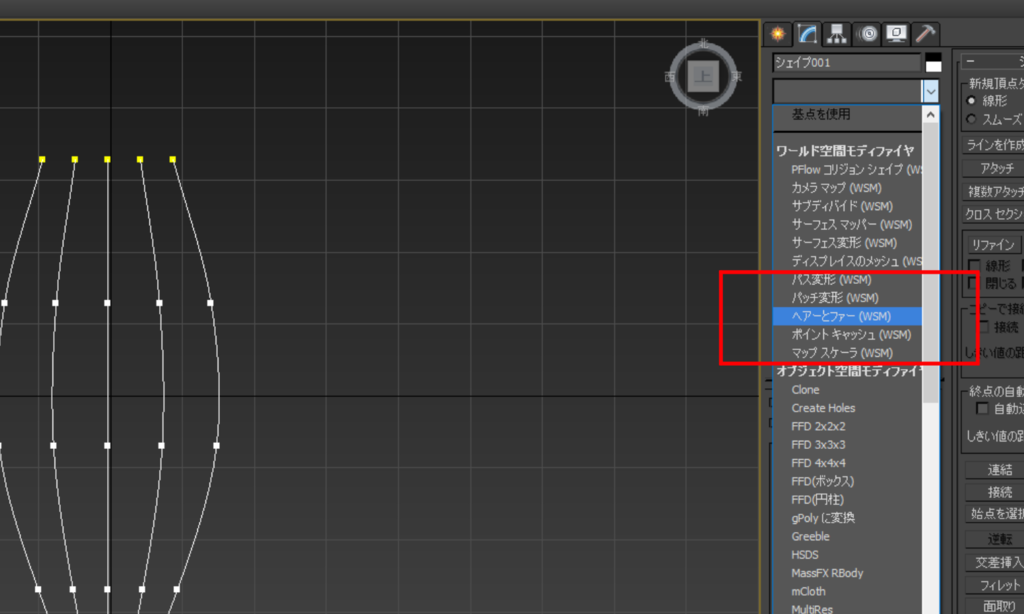The image size is (1024, 614).
Task: Click the 北 compass label on ViewCube
Action: coord(703,43)
